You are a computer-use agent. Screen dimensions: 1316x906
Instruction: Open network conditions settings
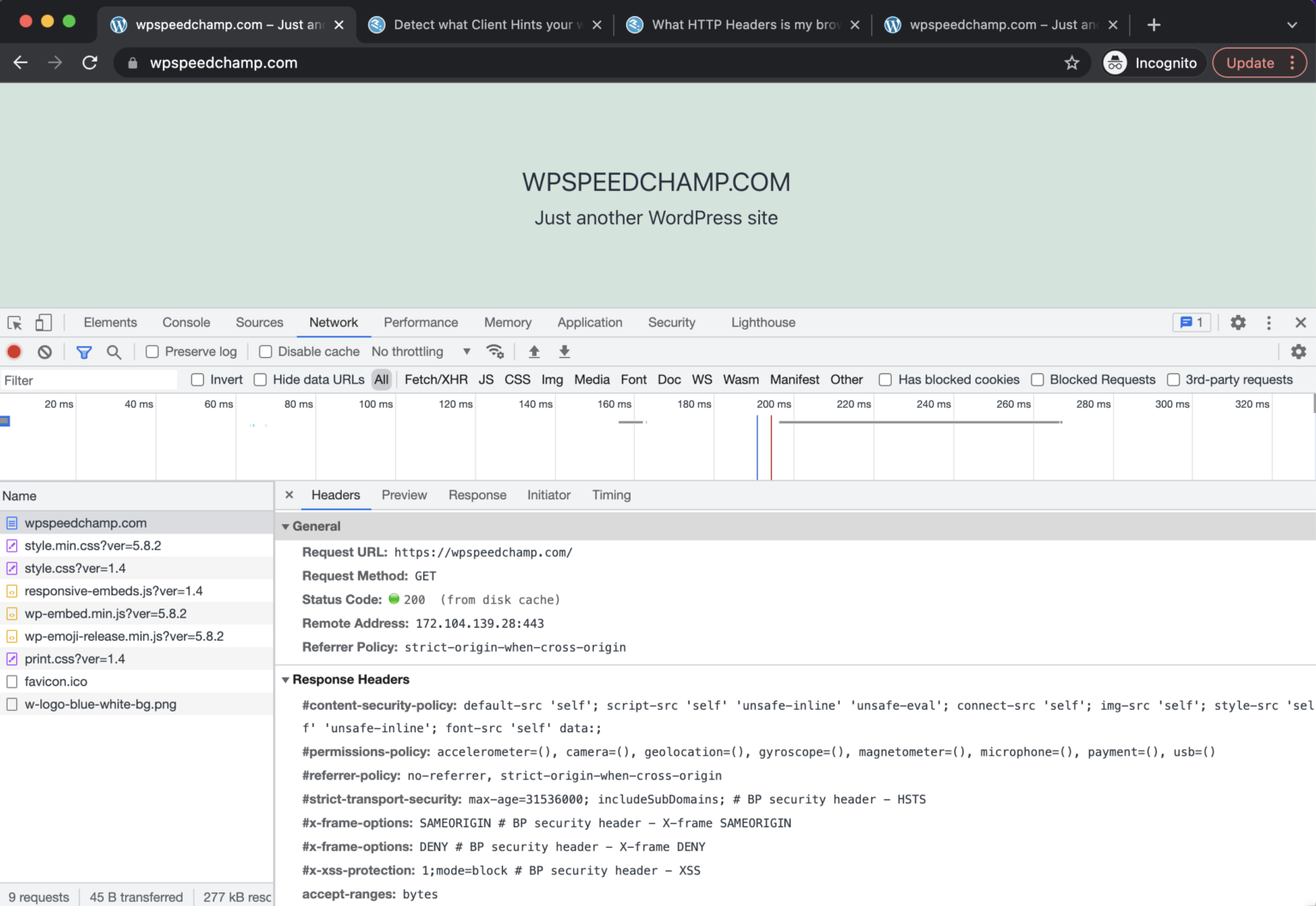[x=495, y=351]
